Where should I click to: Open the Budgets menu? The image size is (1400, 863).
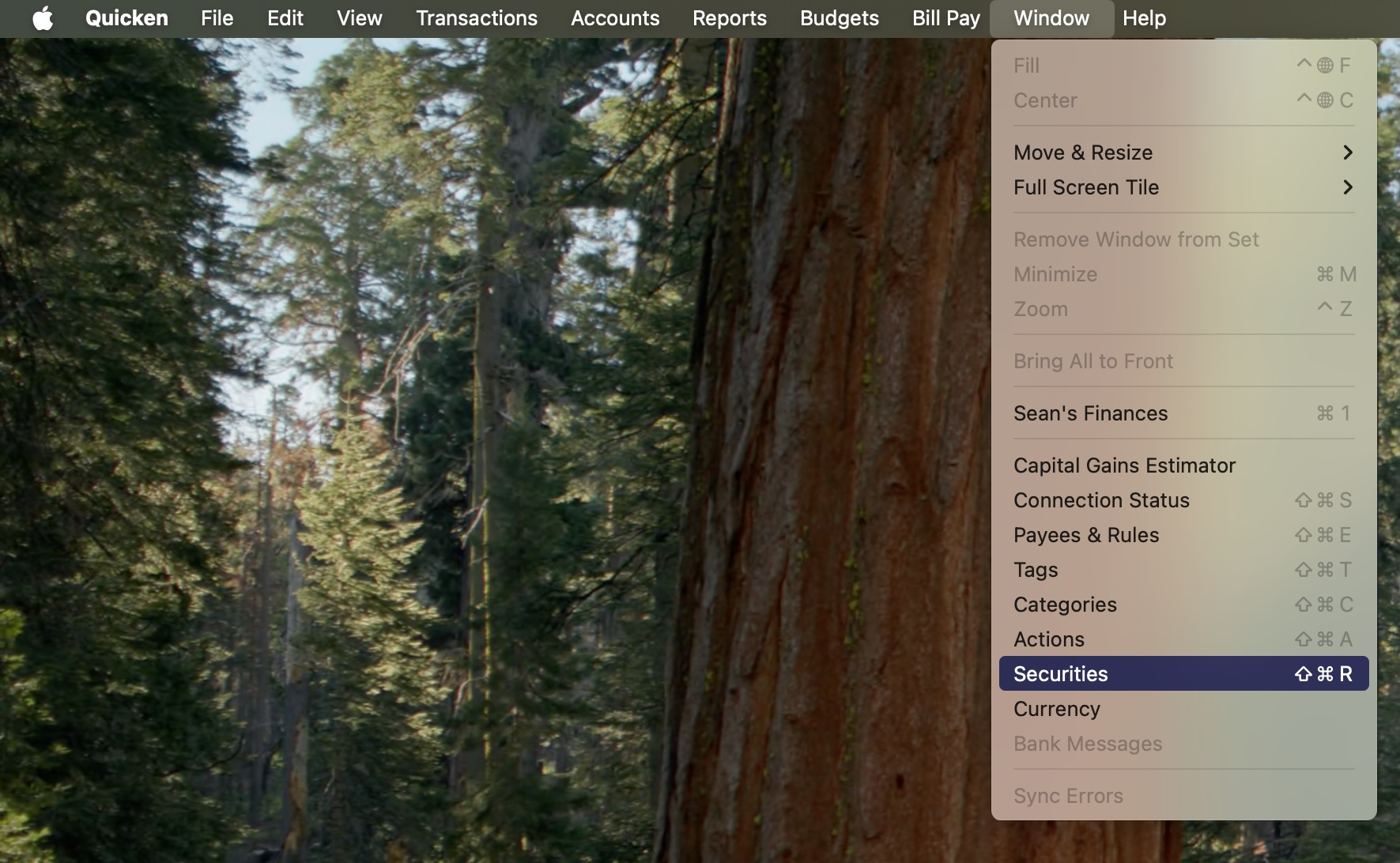840,18
